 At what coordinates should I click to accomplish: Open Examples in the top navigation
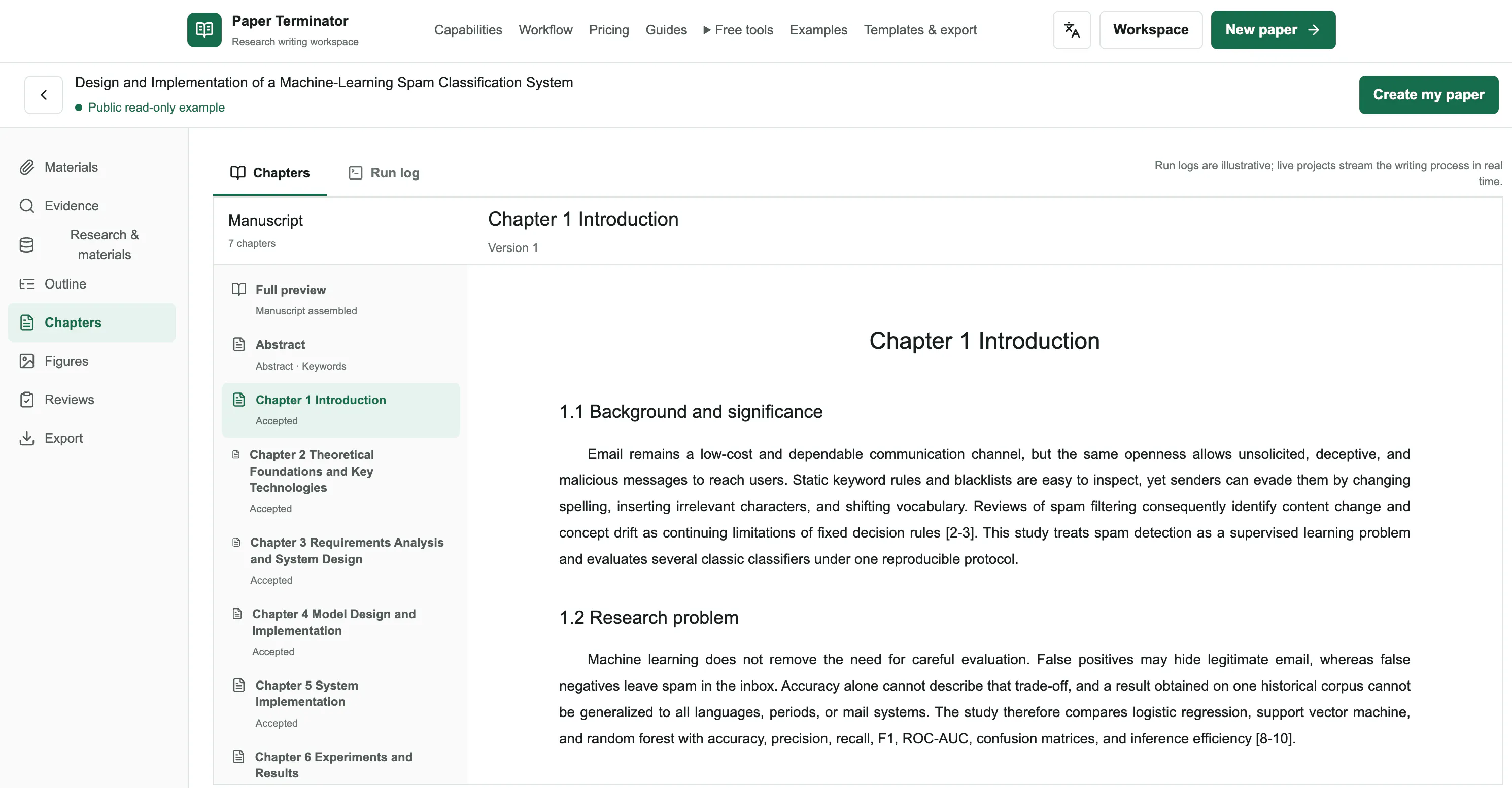click(818, 30)
